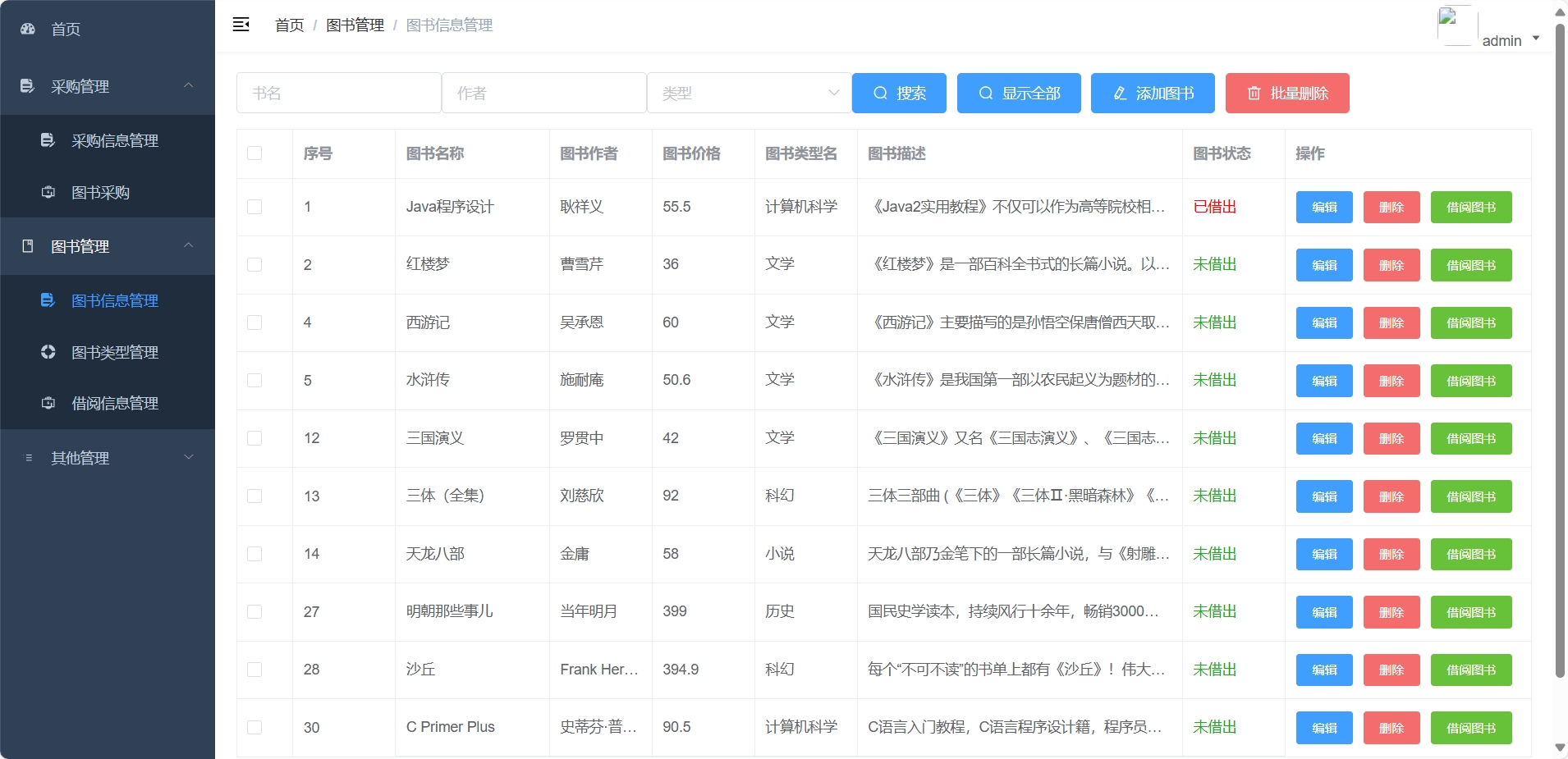Click 添加图书 button
Viewport: 1568px width, 759px height.
pos(1153,93)
